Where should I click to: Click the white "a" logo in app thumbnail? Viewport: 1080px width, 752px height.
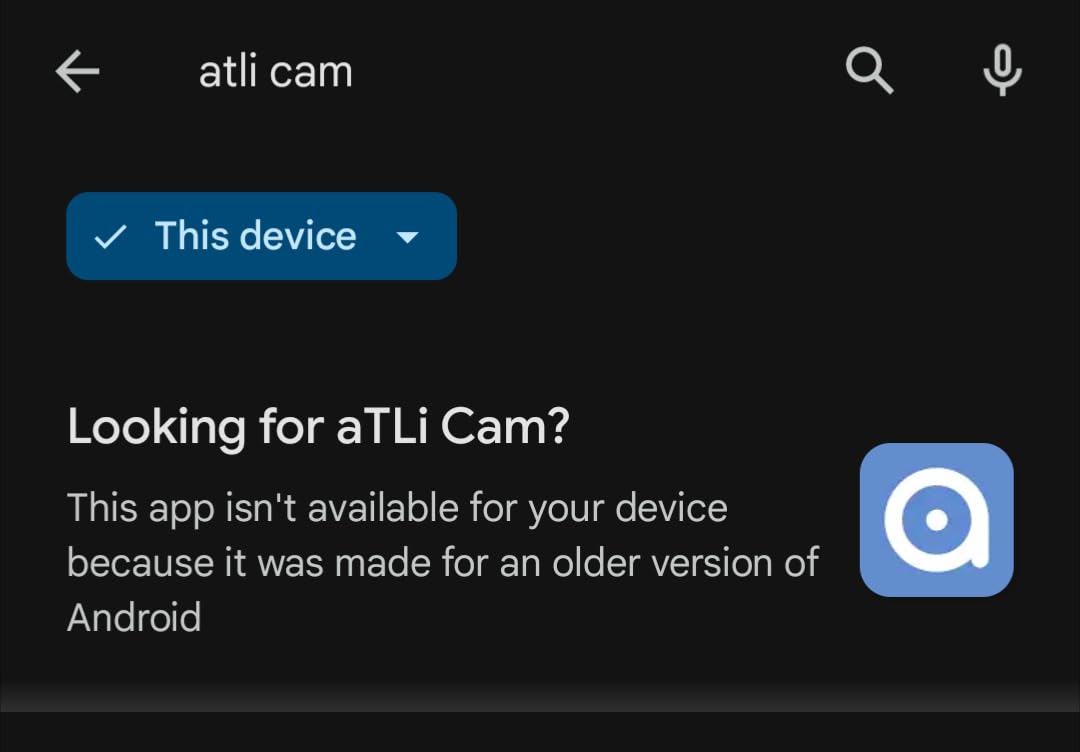coord(936,519)
